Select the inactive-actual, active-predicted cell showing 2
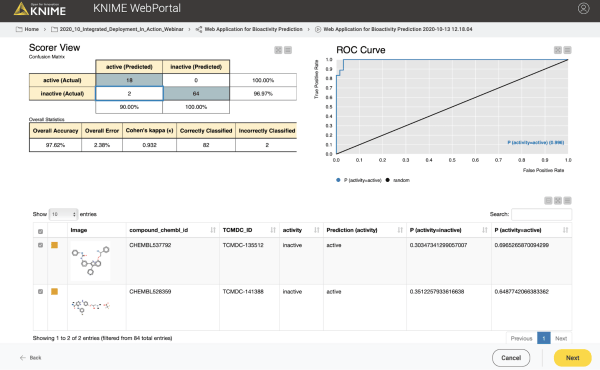This screenshot has width=600, height=370. coord(129,93)
